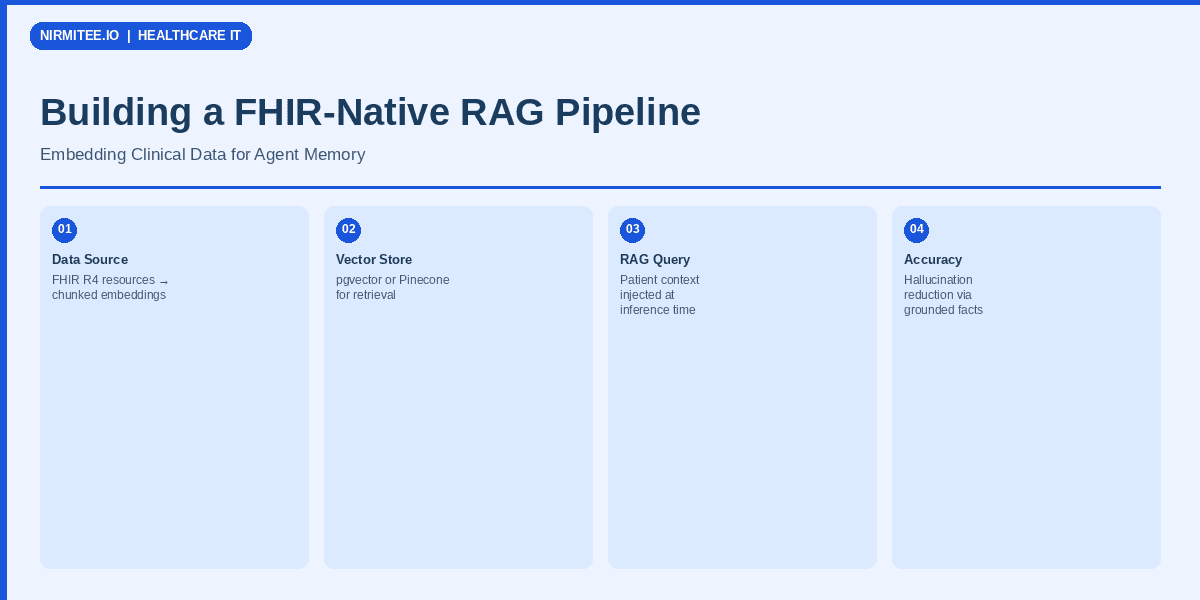Select the RAG Query heading
The image size is (1200, 600).
tap(655, 260)
